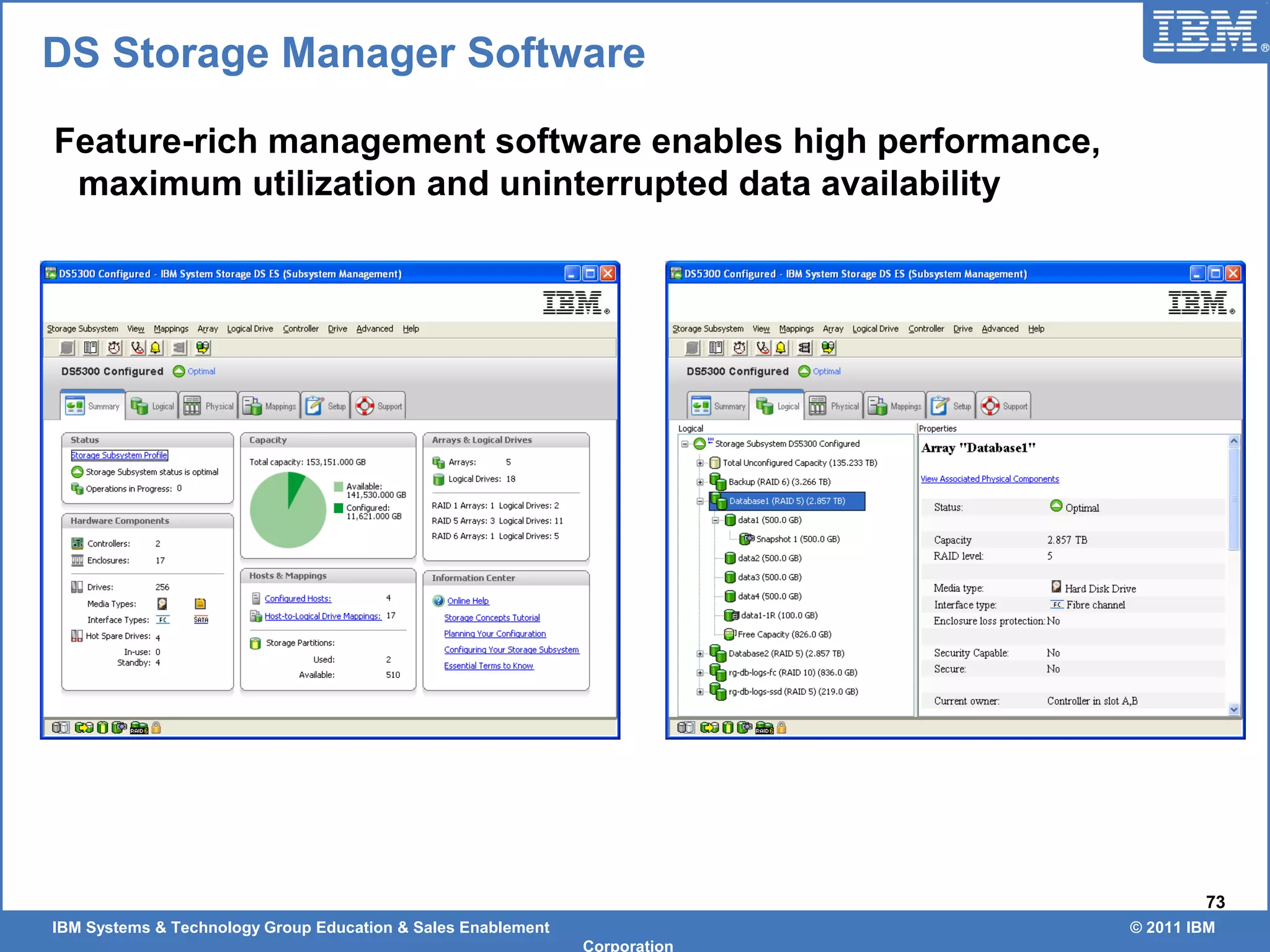Click the gray cube icon in the Summary window toolbar

(67, 348)
